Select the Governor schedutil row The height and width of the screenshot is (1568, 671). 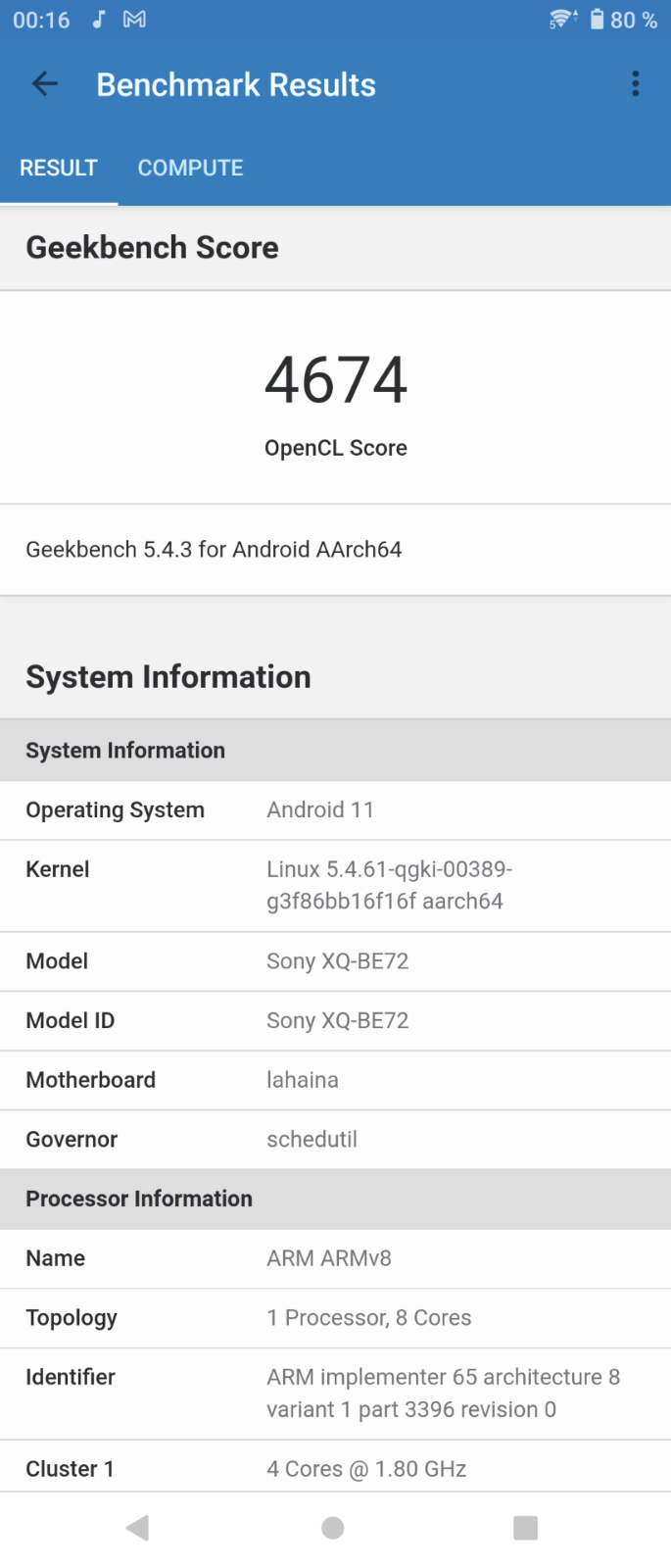click(x=335, y=1140)
